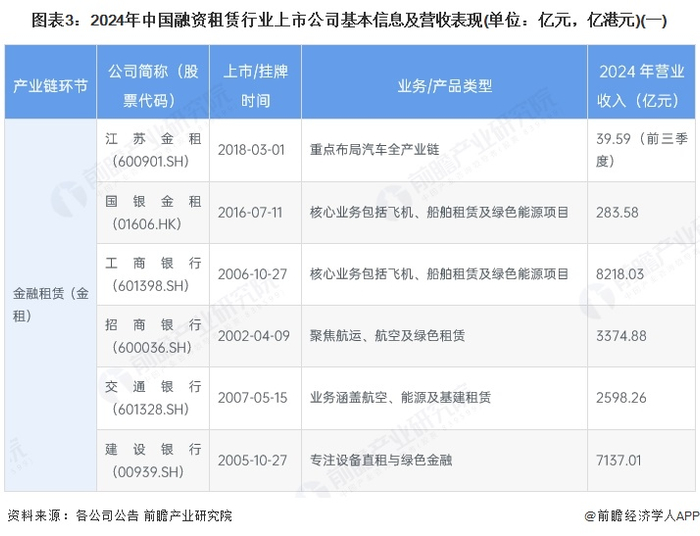700x536 pixels.
Task: Click the 江苏金租 (600901.SH) cell
Action: pyautogui.click(x=153, y=150)
